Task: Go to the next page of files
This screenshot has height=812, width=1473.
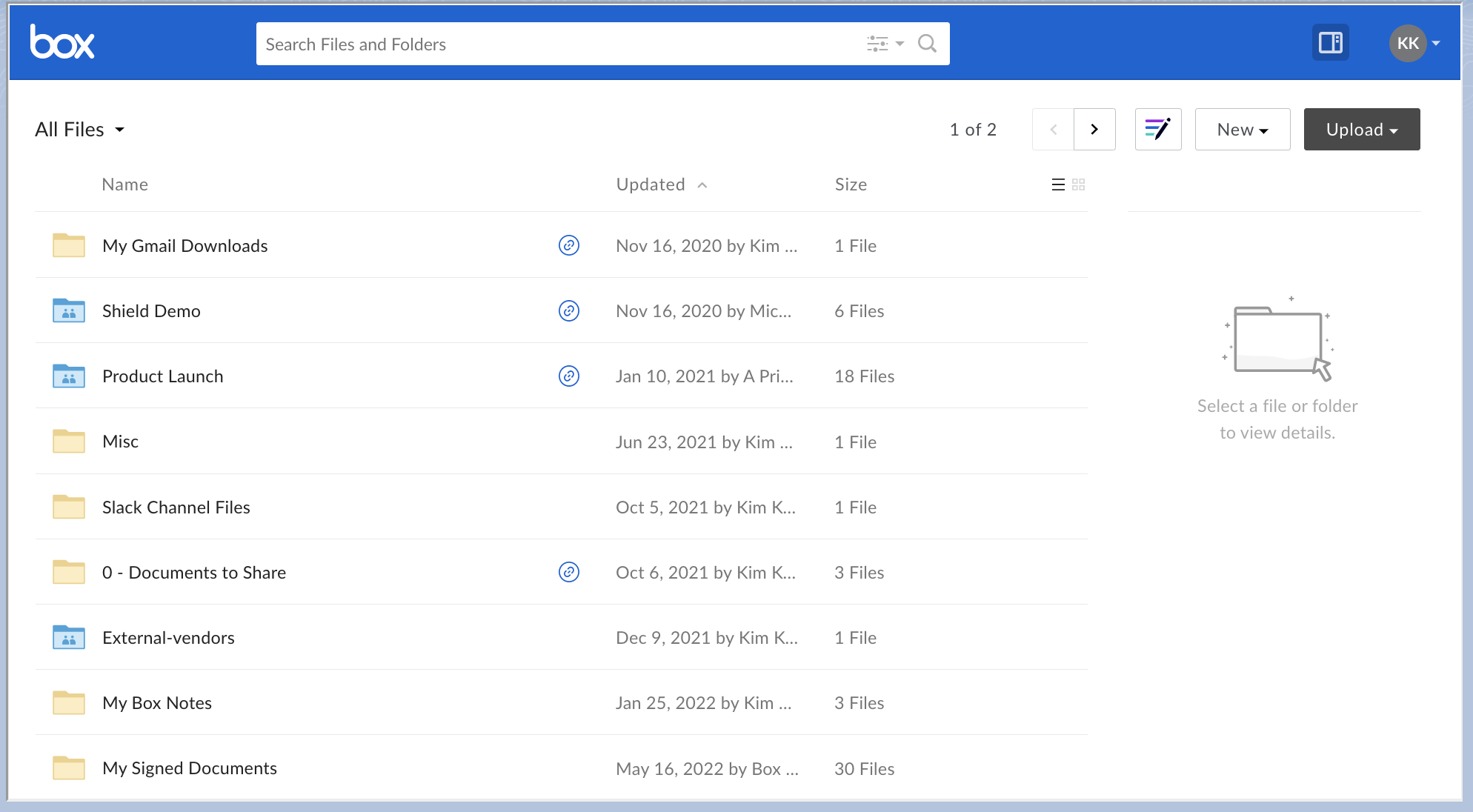Action: [1094, 130]
